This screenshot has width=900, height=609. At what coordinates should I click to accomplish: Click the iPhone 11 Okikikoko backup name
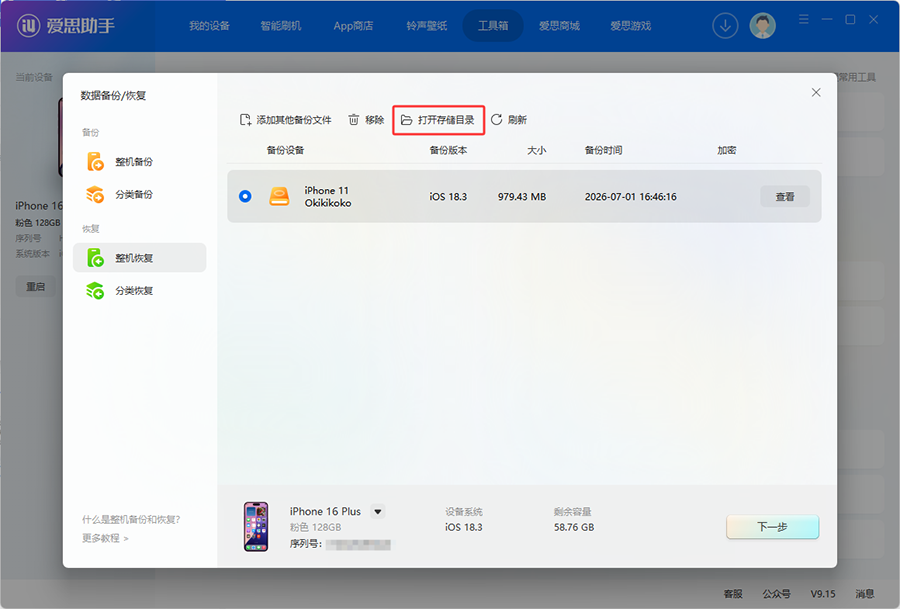[x=328, y=196]
